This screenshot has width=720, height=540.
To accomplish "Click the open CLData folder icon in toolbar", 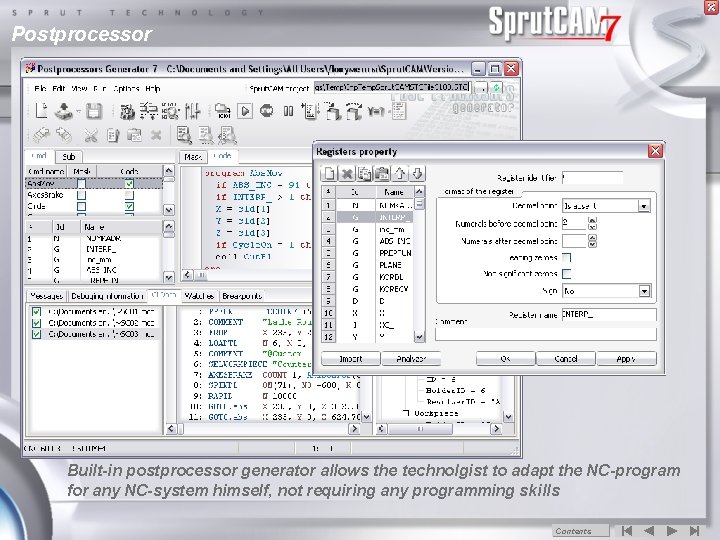I will [222, 111].
